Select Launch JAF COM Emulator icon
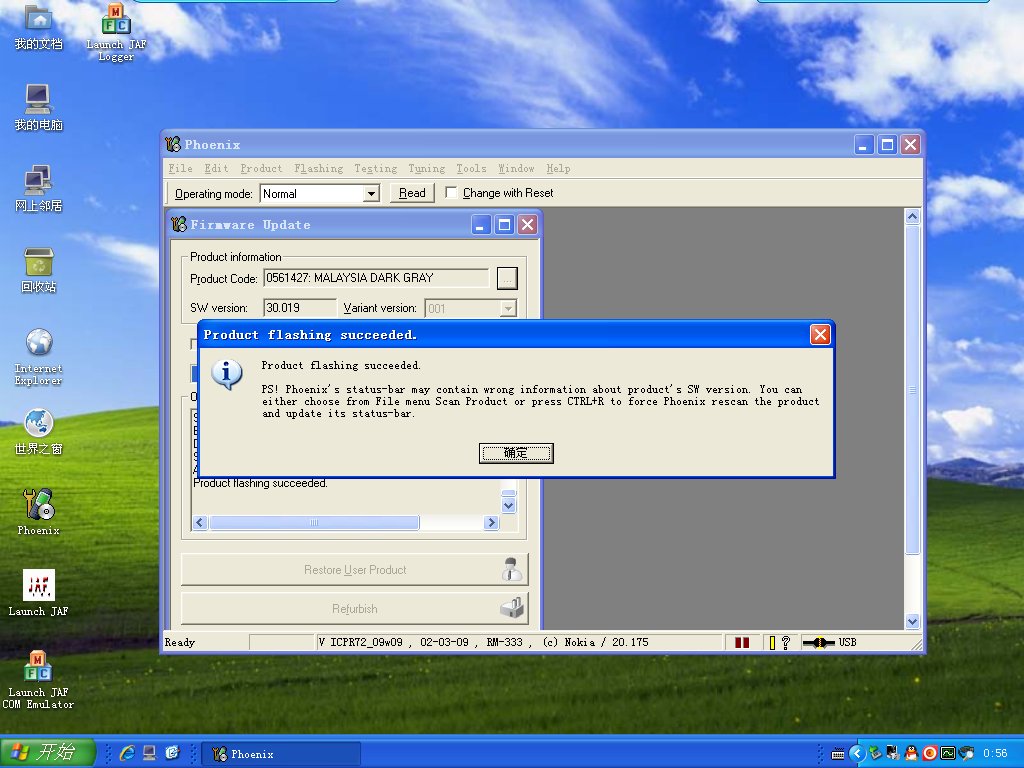Screen dimensions: 1024x768 [x=38, y=680]
